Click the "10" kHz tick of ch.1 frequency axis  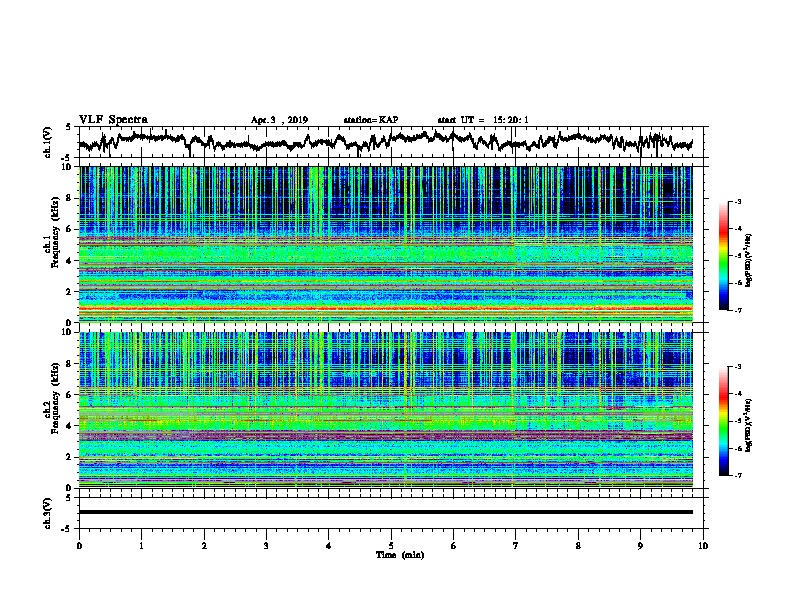pyautogui.click(x=69, y=167)
